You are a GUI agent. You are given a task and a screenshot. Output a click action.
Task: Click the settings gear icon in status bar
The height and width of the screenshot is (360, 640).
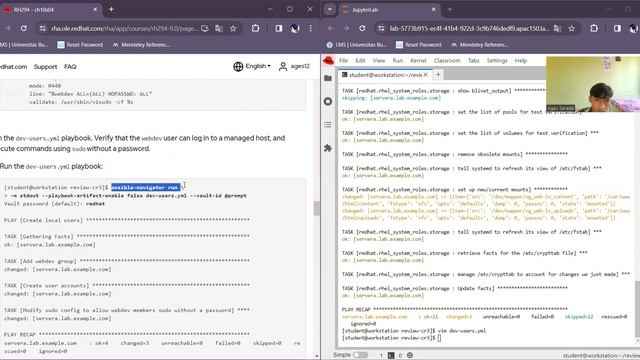pos(410,356)
